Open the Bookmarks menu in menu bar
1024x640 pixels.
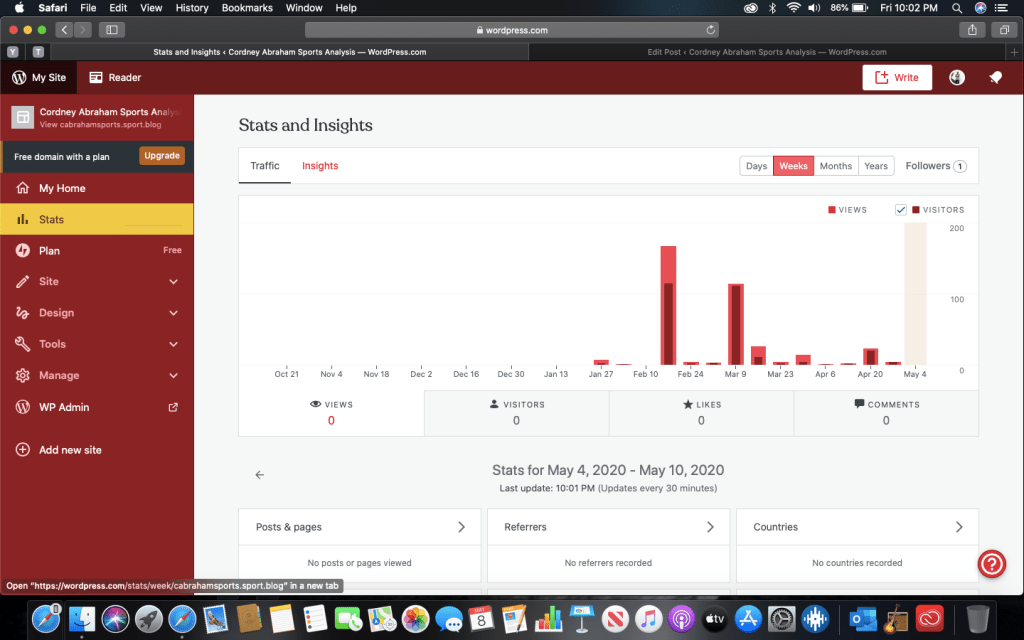(x=245, y=8)
